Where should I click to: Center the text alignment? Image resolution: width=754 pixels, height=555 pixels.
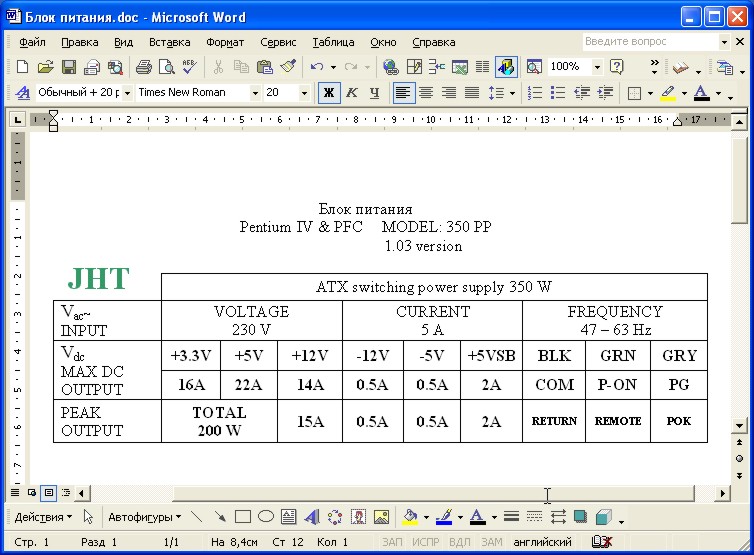[426, 92]
